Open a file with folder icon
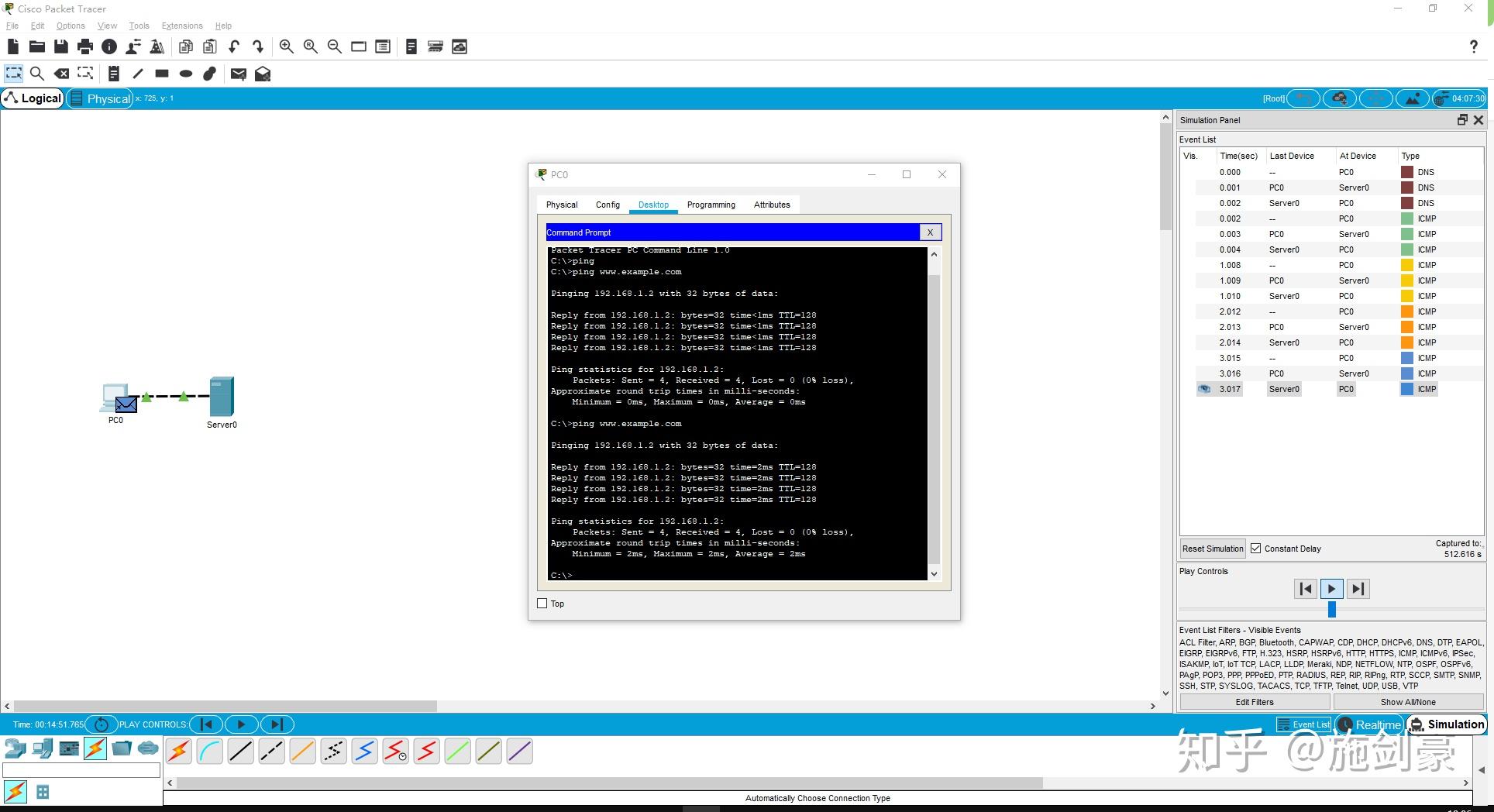This screenshot has width=1494, height=812. pos(36,46)
